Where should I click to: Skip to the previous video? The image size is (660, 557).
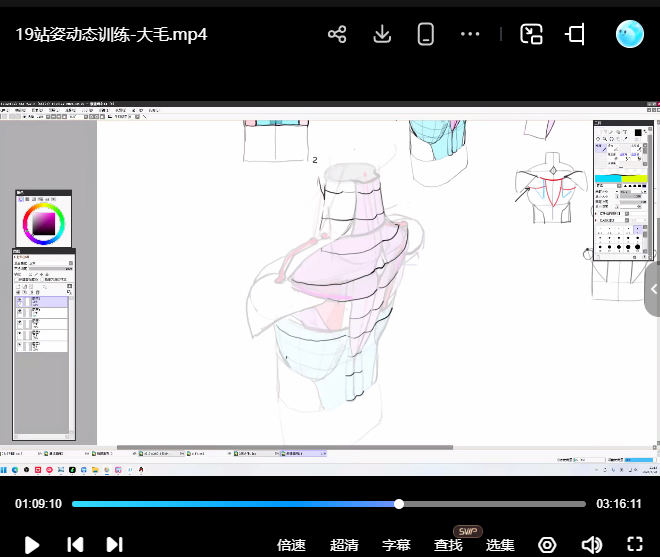(x=75, y=544)
